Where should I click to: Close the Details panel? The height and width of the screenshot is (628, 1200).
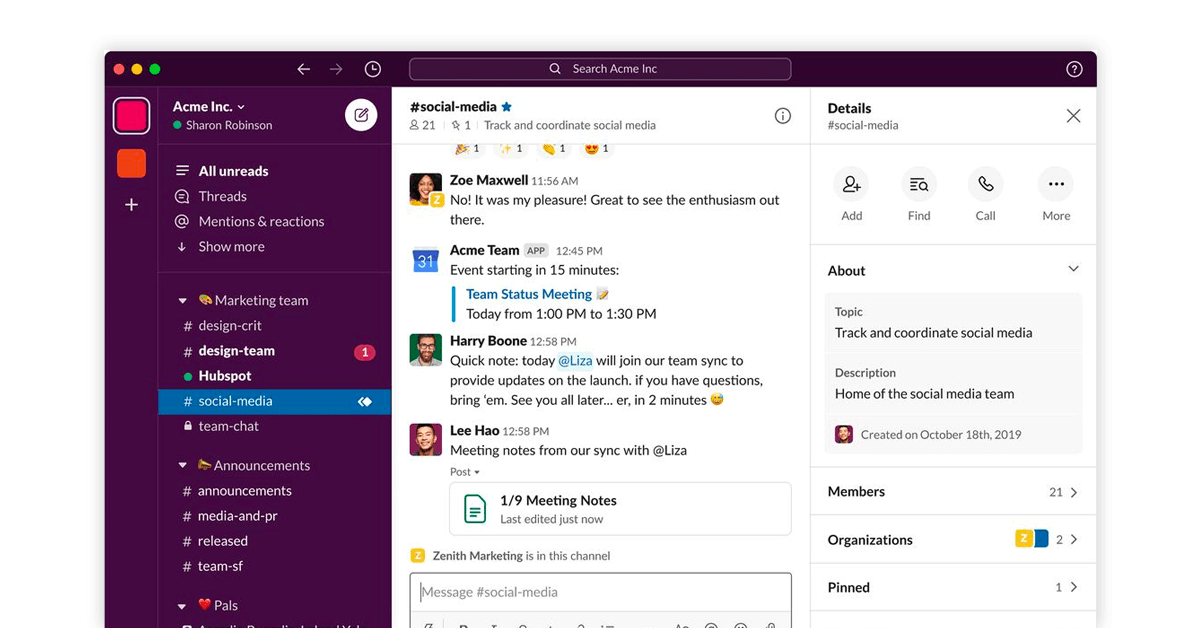point(1073,116)
